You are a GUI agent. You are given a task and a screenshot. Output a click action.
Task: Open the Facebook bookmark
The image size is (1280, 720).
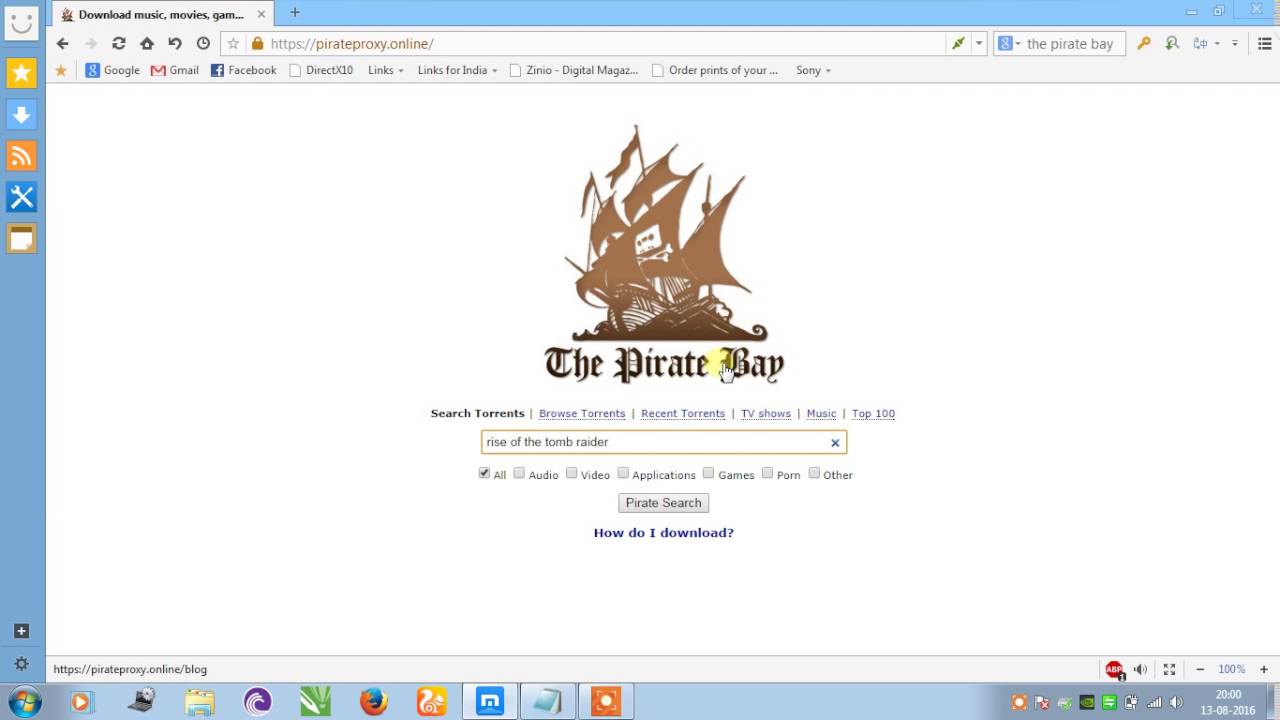[x=243, y=70]
